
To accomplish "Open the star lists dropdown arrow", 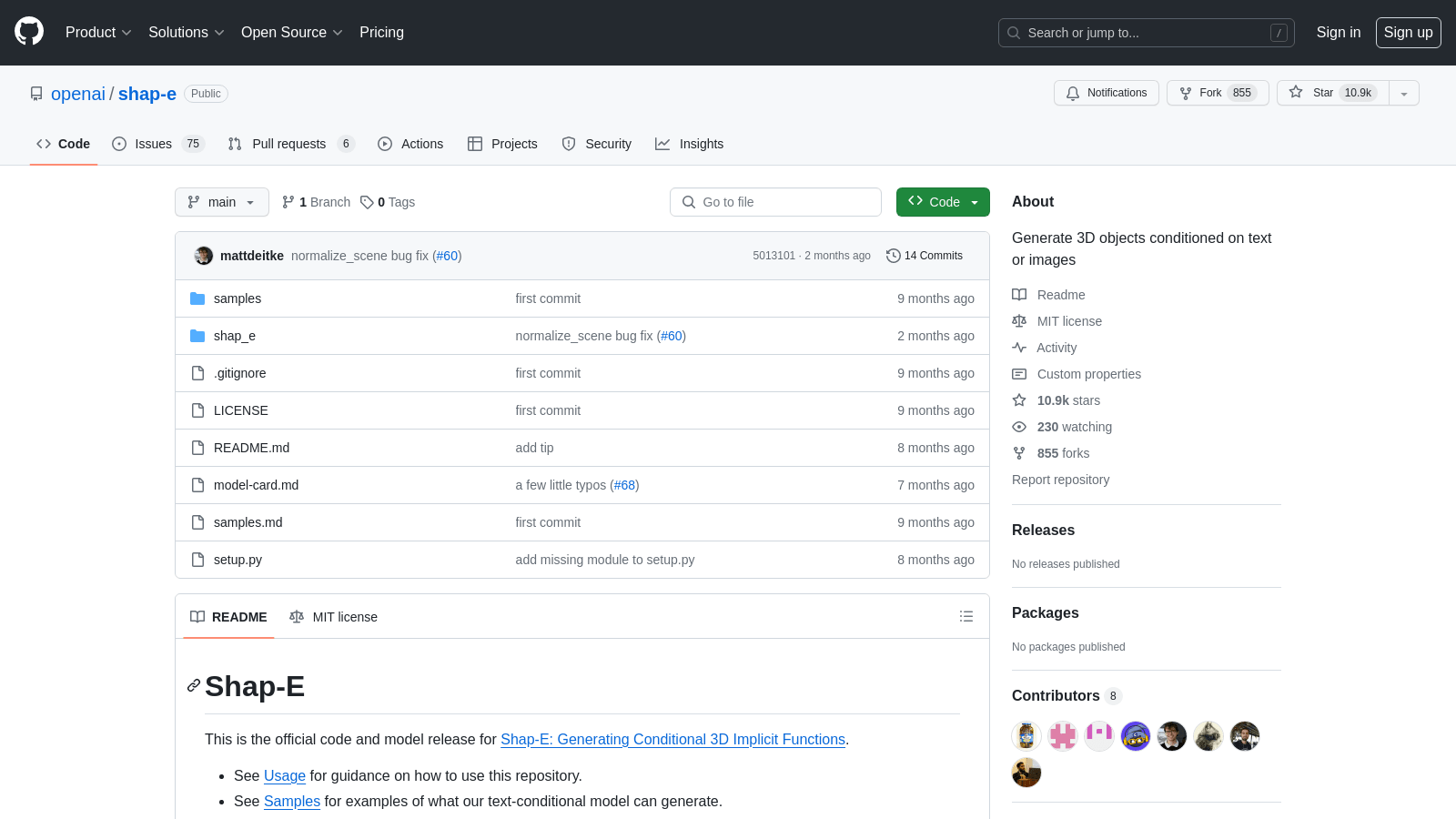I will 1404,93.
